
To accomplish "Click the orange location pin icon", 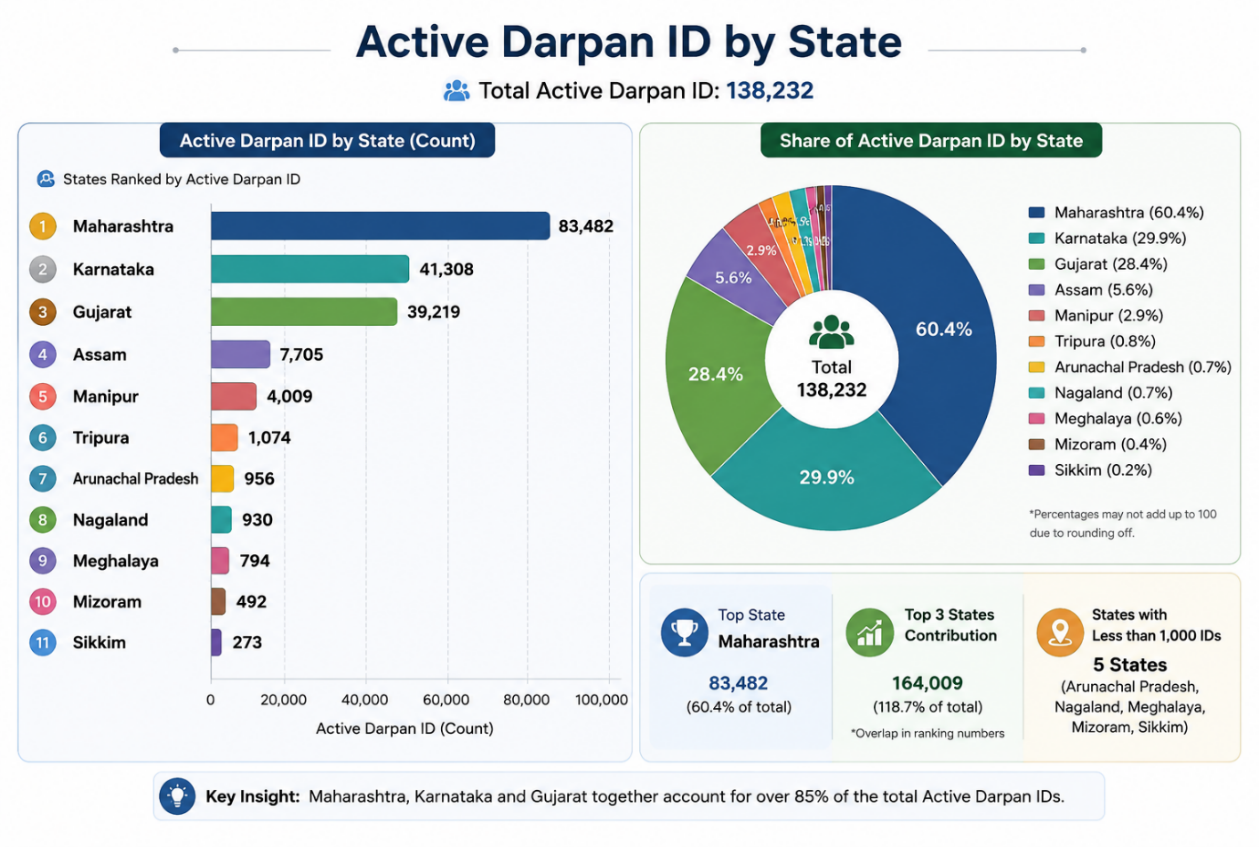I will coord(1060,633).
